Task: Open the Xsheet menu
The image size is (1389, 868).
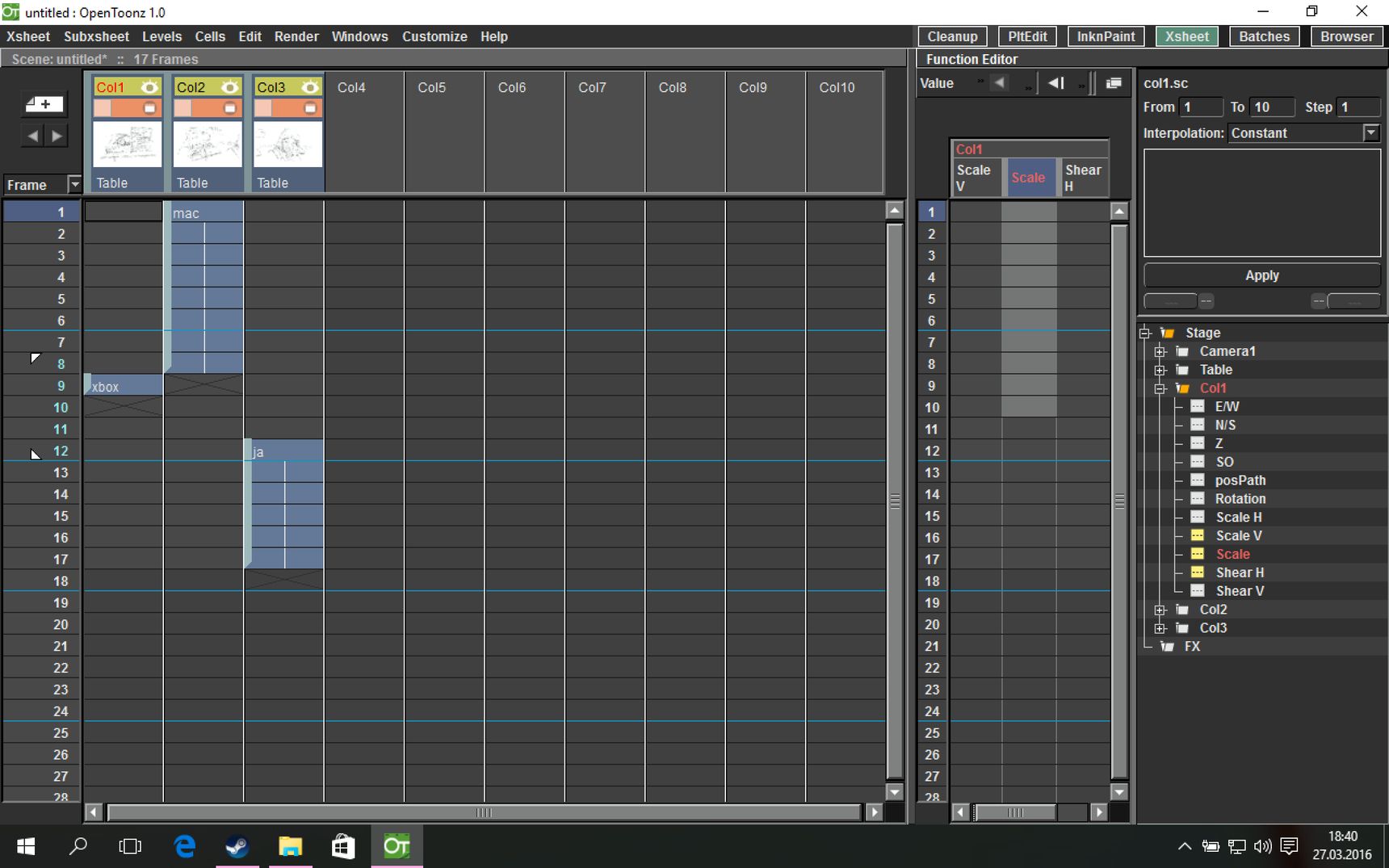Action: pos(28,36)
